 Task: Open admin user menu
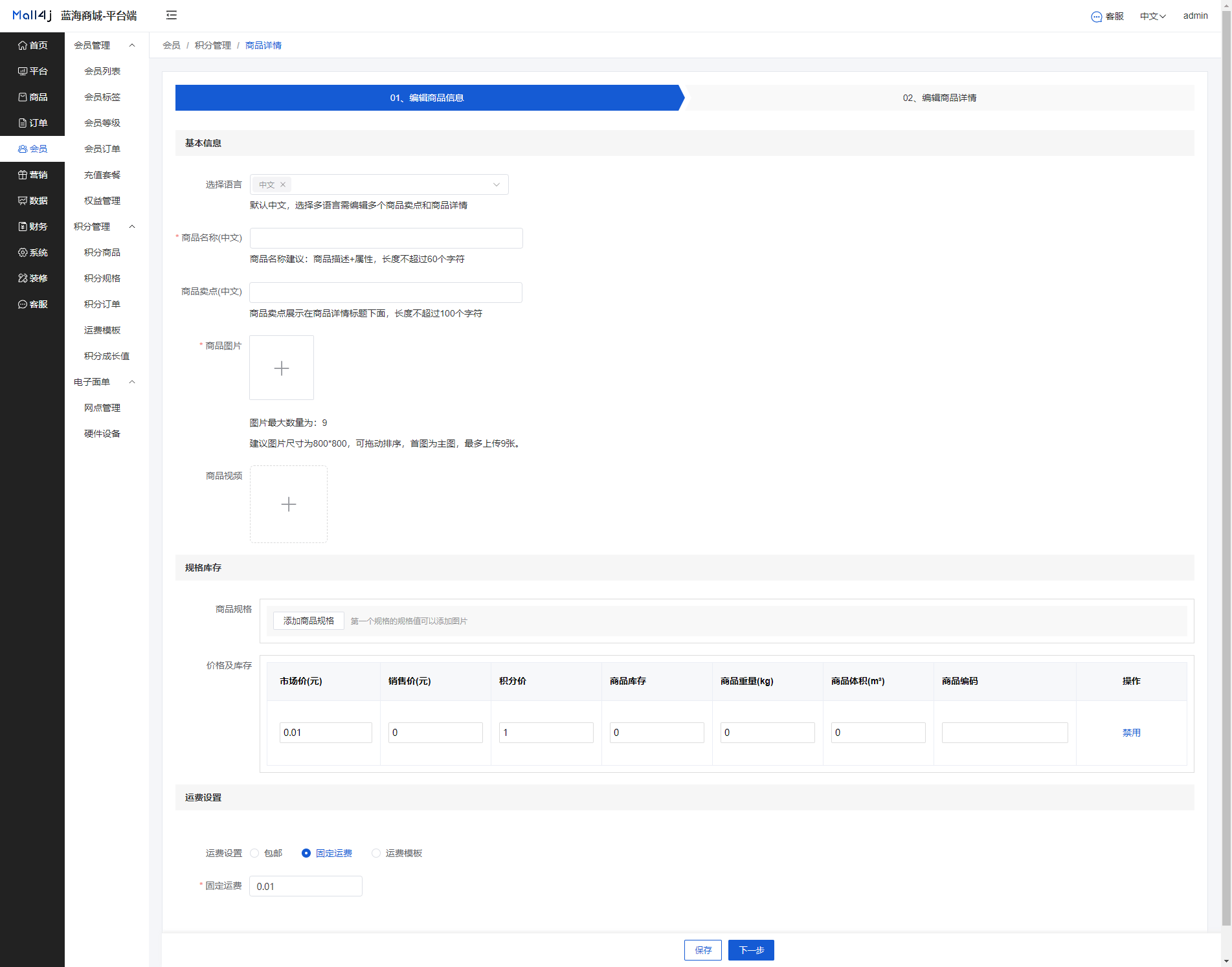(x=1195, y=16)
